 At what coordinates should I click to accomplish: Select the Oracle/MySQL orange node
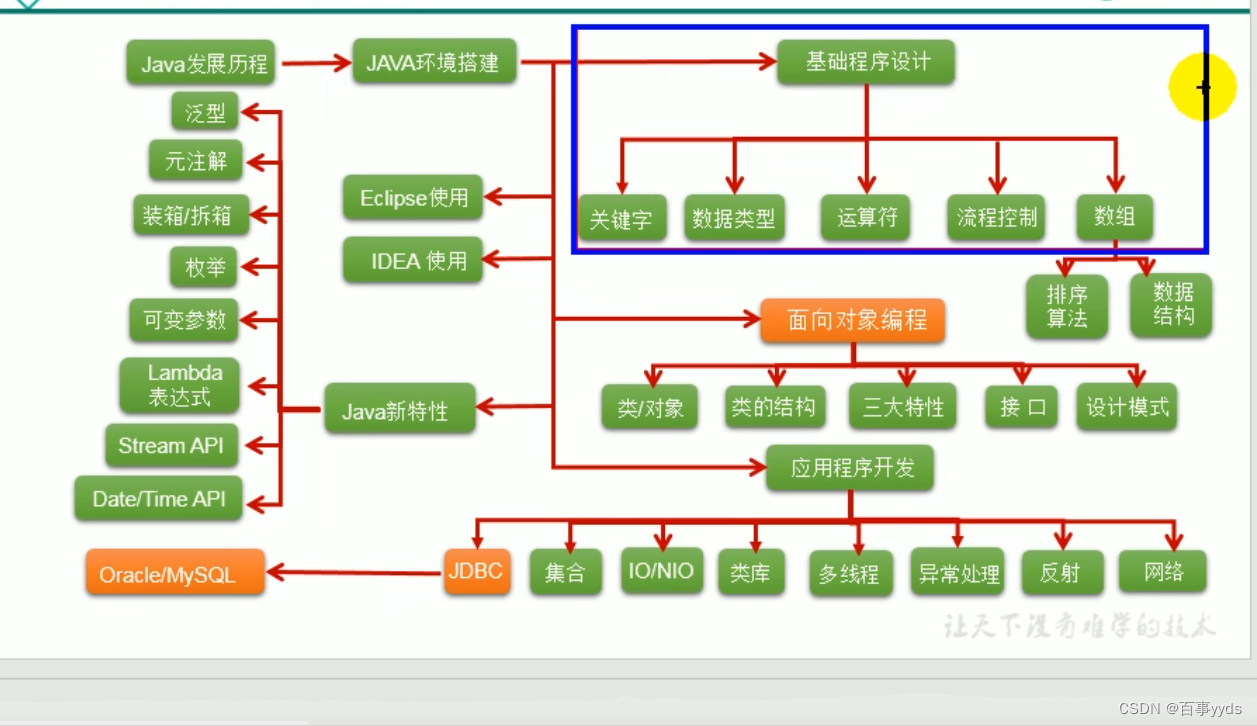click(174, 572)
